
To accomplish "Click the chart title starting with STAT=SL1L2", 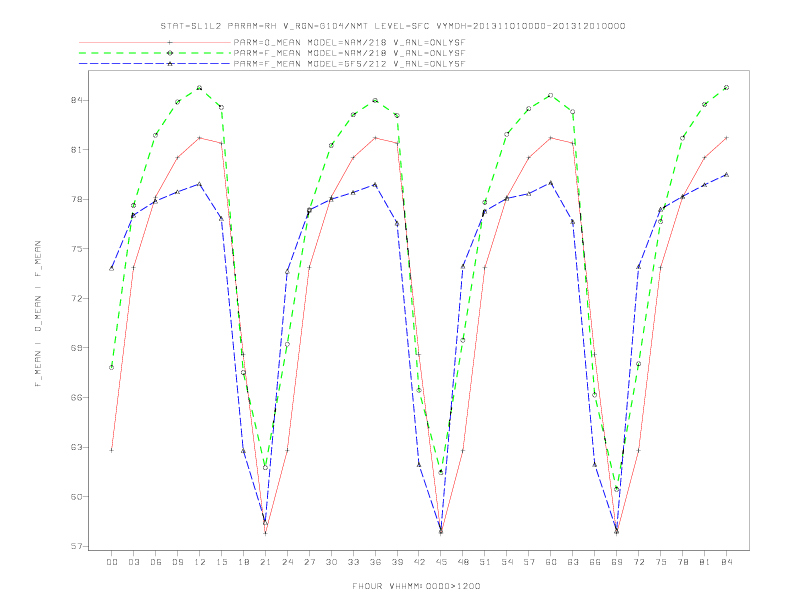I will tap(393, 26).
